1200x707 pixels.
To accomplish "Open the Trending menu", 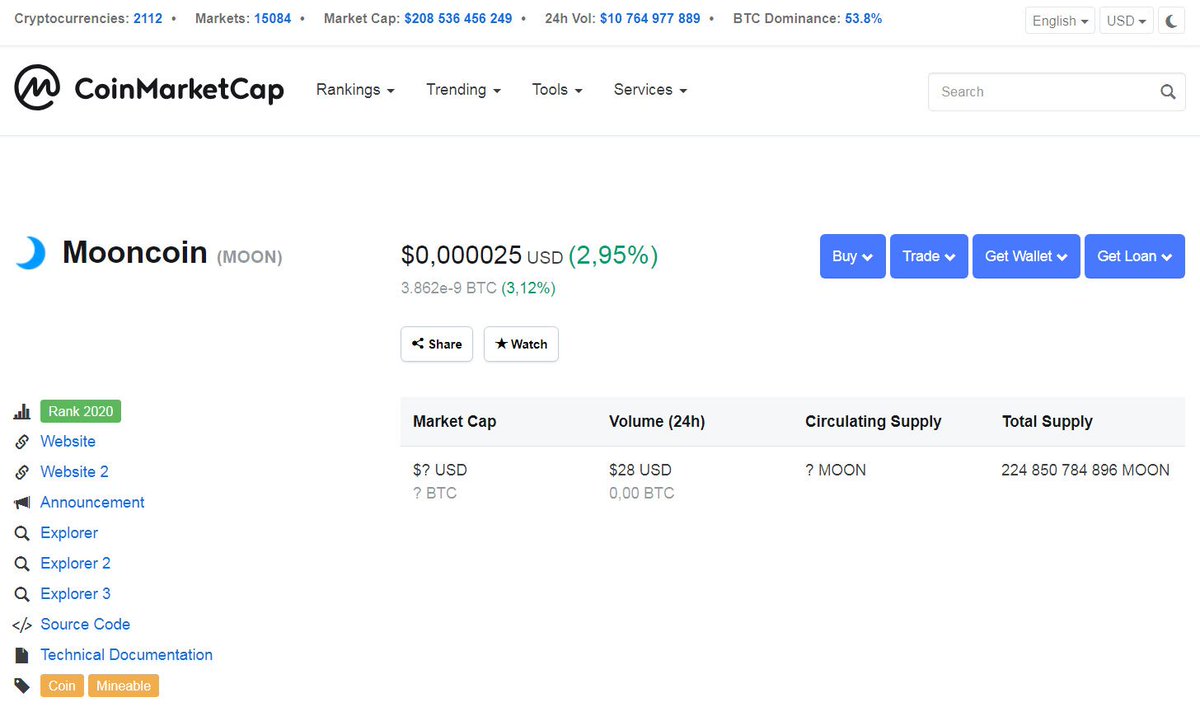I will pyautogui.click(x=462, y=89).
